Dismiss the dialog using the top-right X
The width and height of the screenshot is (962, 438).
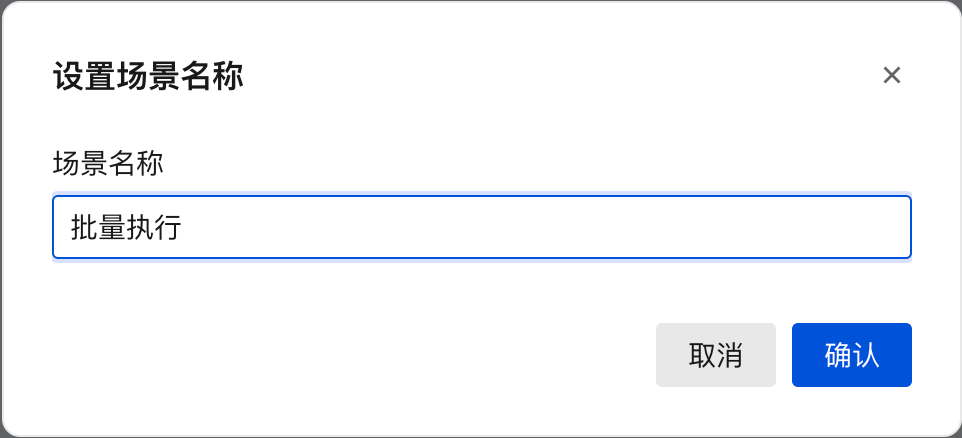pos(892,75)
